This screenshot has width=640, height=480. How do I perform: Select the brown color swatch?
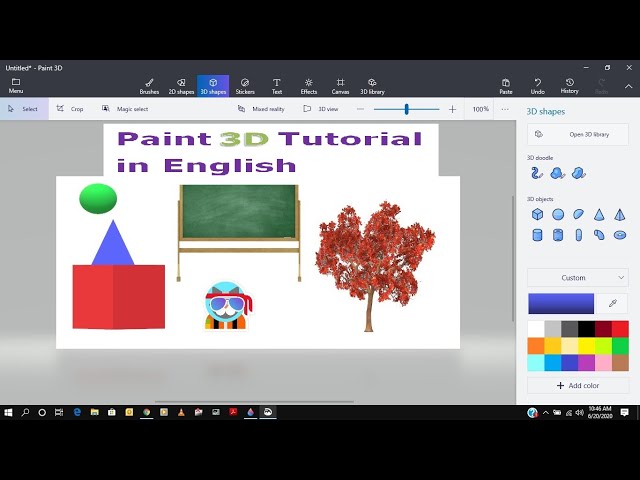(x=620, y=363)
